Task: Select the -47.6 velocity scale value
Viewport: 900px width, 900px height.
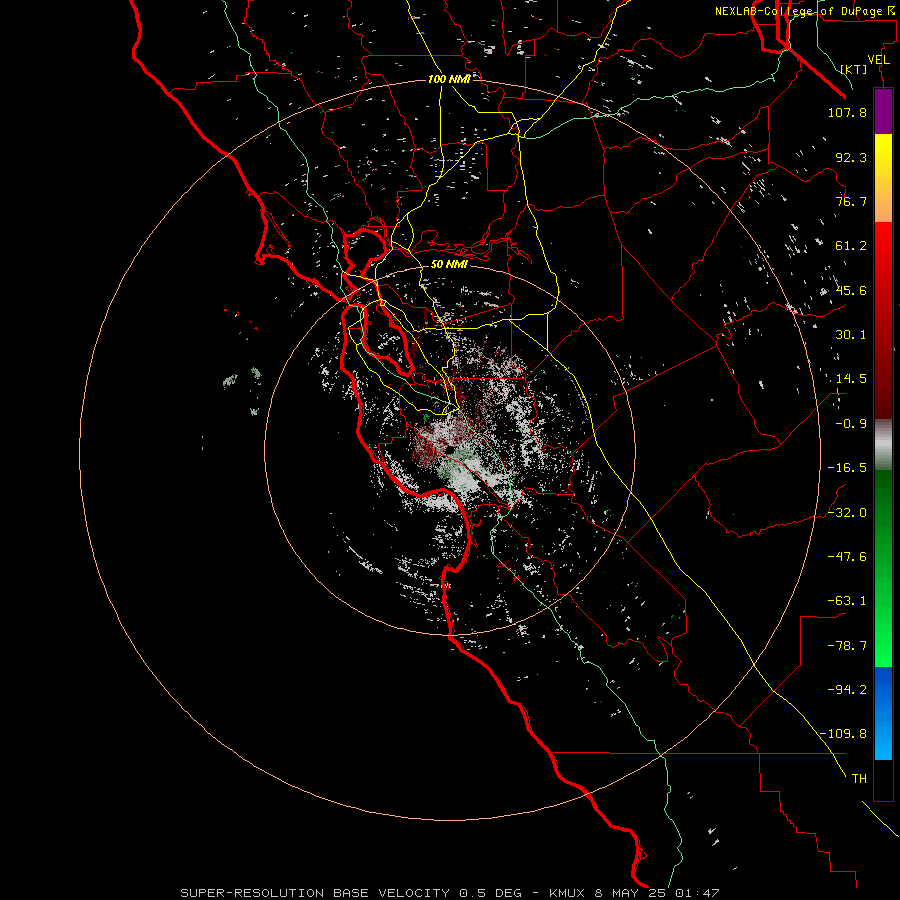Action: click(x=847, y=557)
